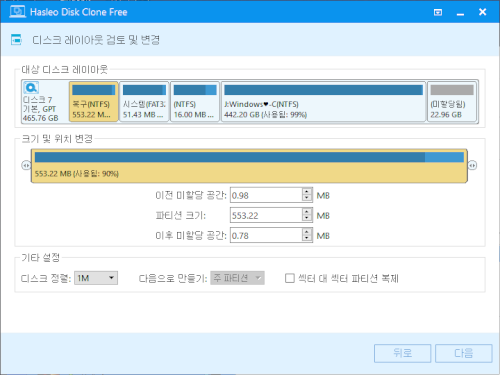The width and height of the screenshot is (500, 375).
Task: Click the disk layout review header icon
Action: [x=16, y=39]
